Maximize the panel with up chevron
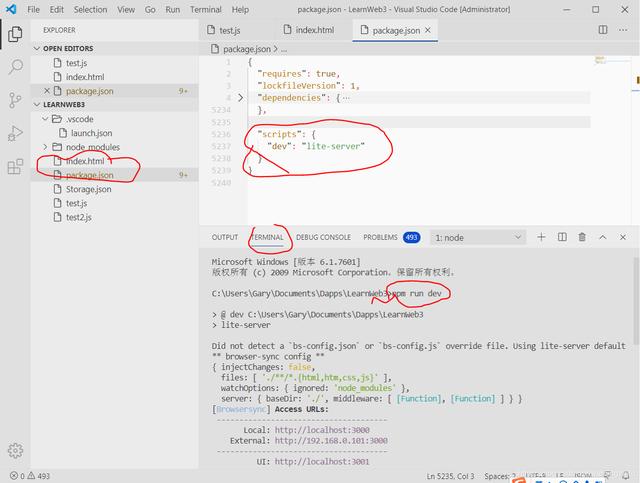 click(602, 237)
